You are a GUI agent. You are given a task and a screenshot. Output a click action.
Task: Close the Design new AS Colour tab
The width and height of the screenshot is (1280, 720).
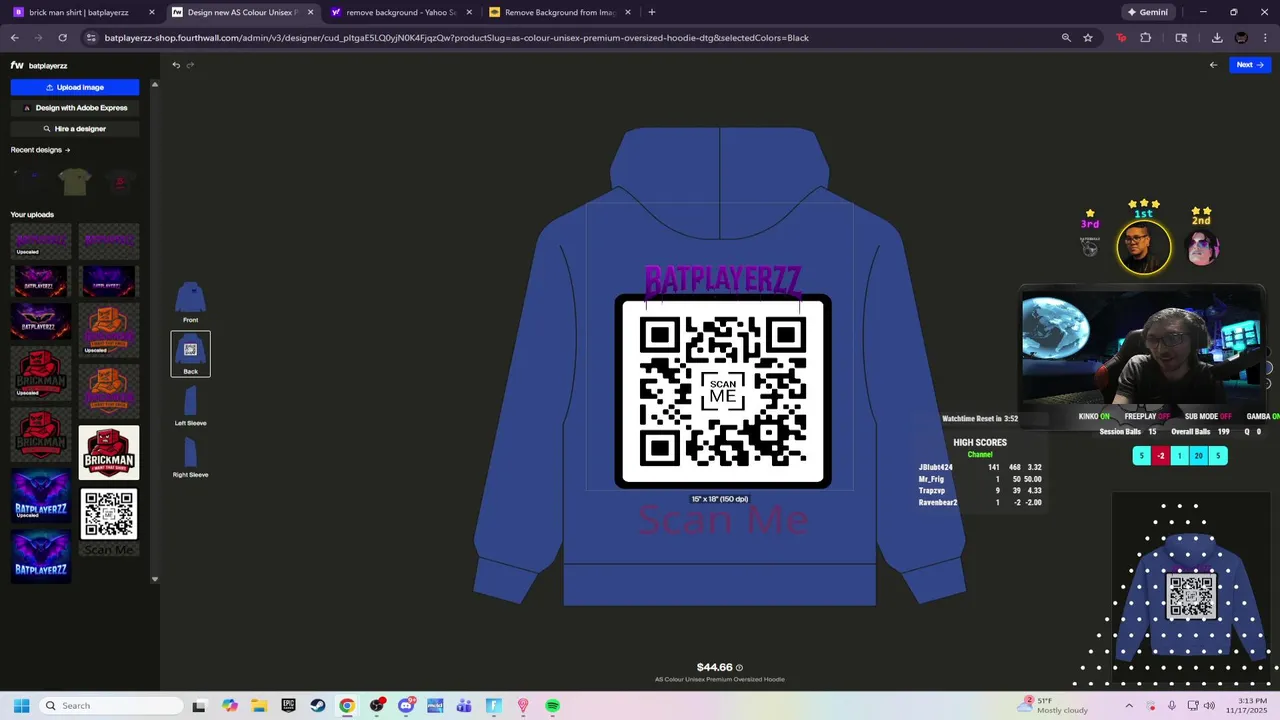click(x=310, y=12)
